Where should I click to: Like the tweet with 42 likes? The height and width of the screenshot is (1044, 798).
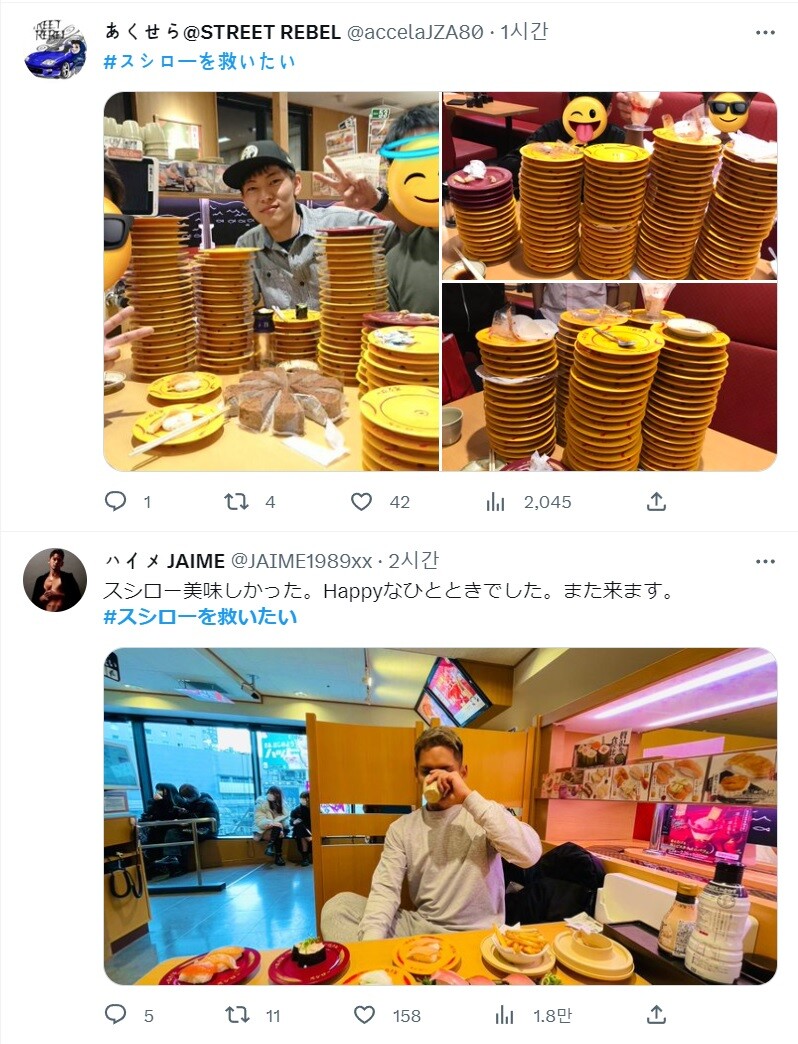pos(361,501)
